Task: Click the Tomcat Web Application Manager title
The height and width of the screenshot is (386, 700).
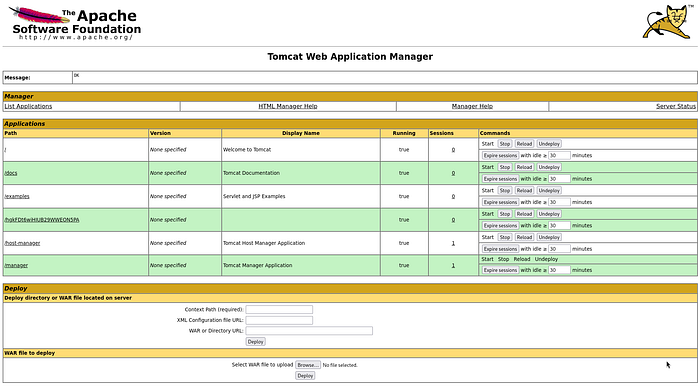Action: click(x=350, y=57)
